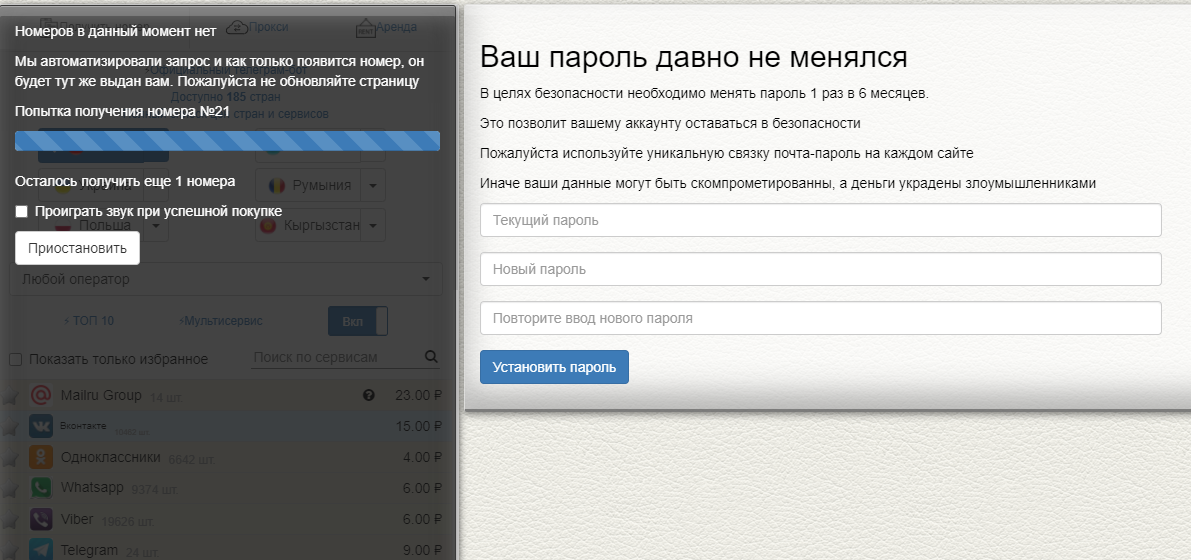Select the Viber service icon
Image resolution: width=1191 pixels, height=560 pixels.
[41, 519]
